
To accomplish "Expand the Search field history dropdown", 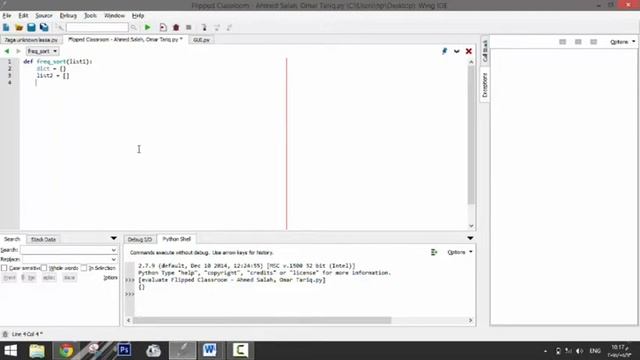I will pos(113,250).
